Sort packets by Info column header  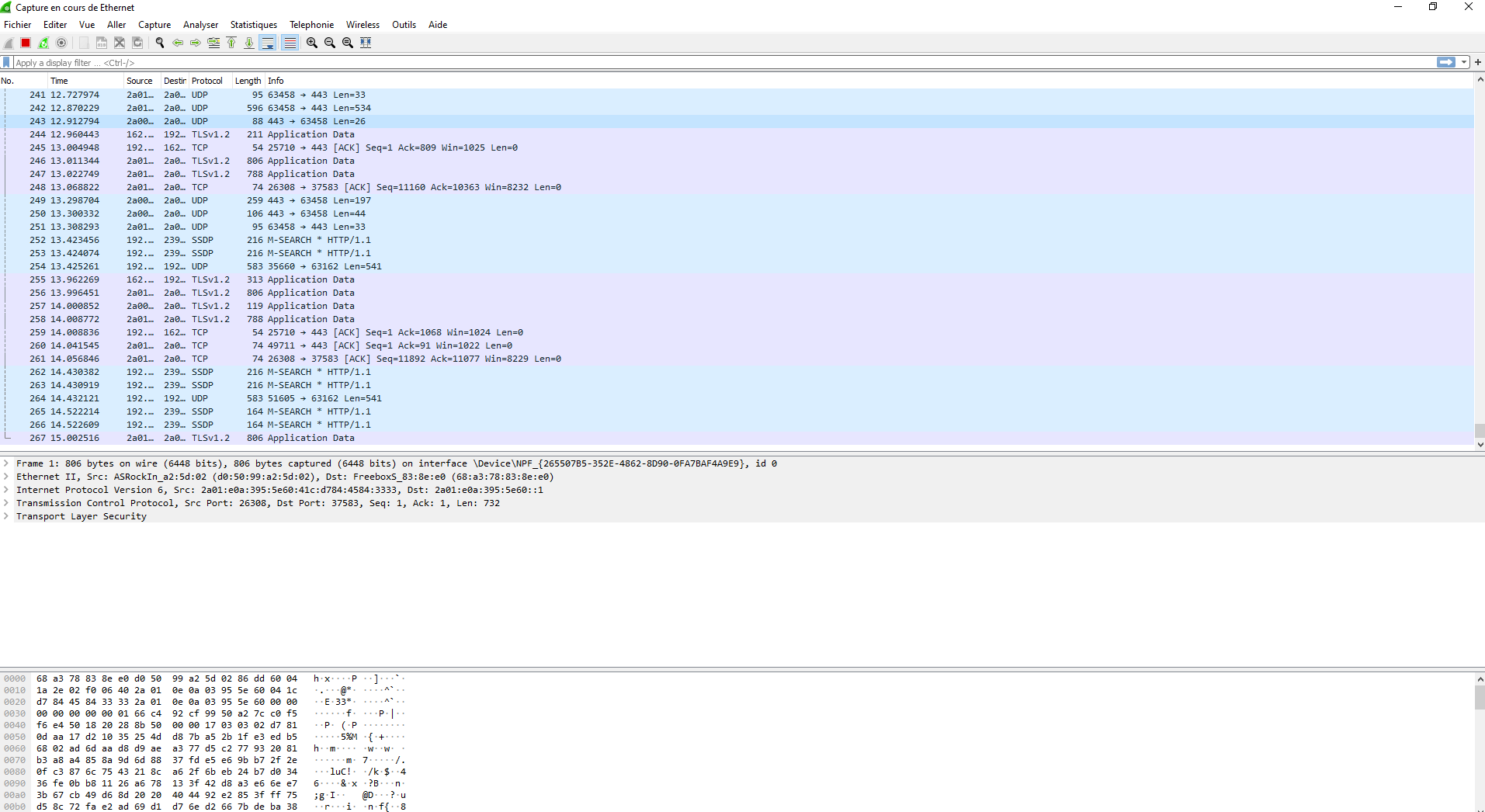(869, 81)
